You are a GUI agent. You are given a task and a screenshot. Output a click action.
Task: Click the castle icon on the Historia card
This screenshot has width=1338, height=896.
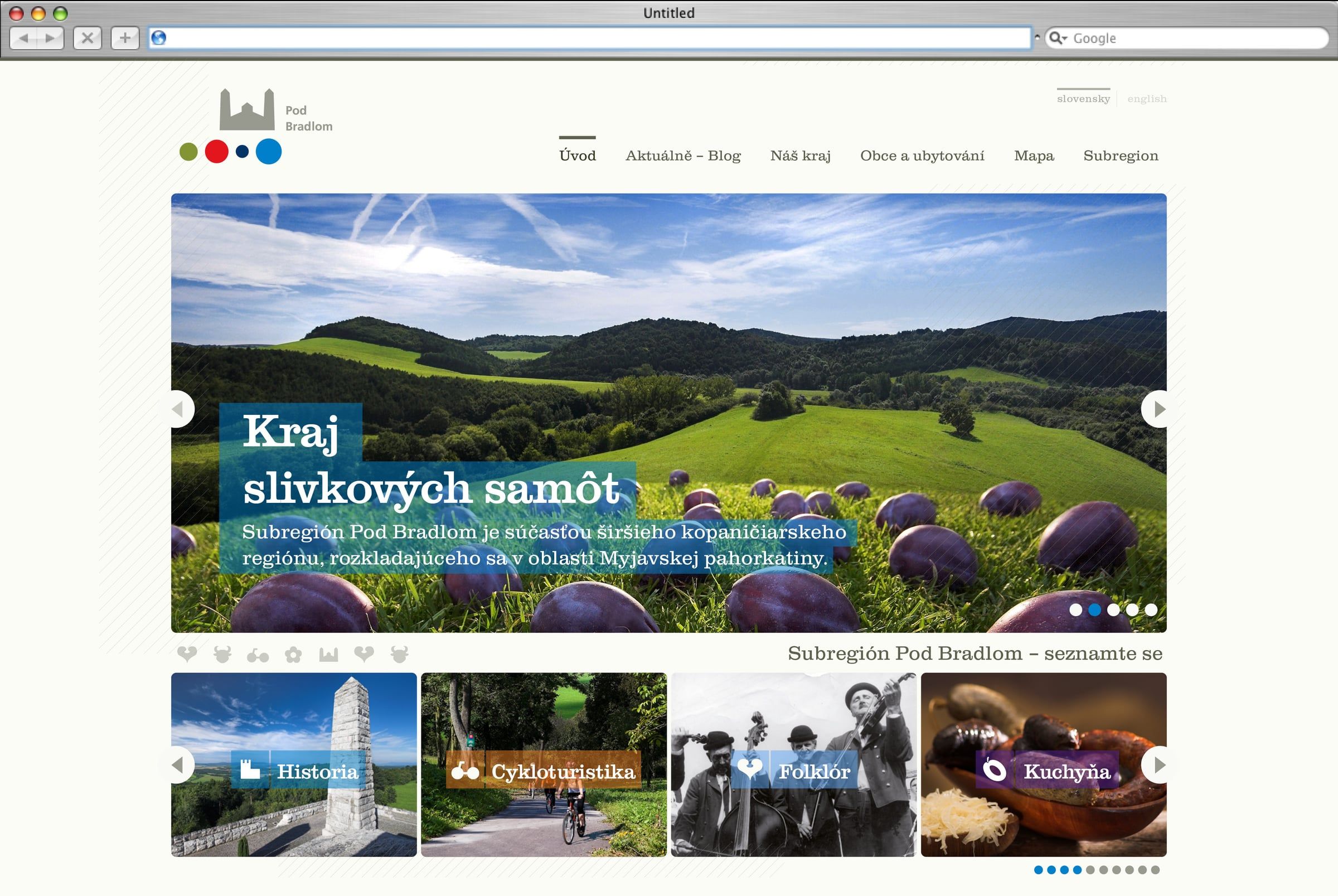pyautogui.click(x=250, y=770)
